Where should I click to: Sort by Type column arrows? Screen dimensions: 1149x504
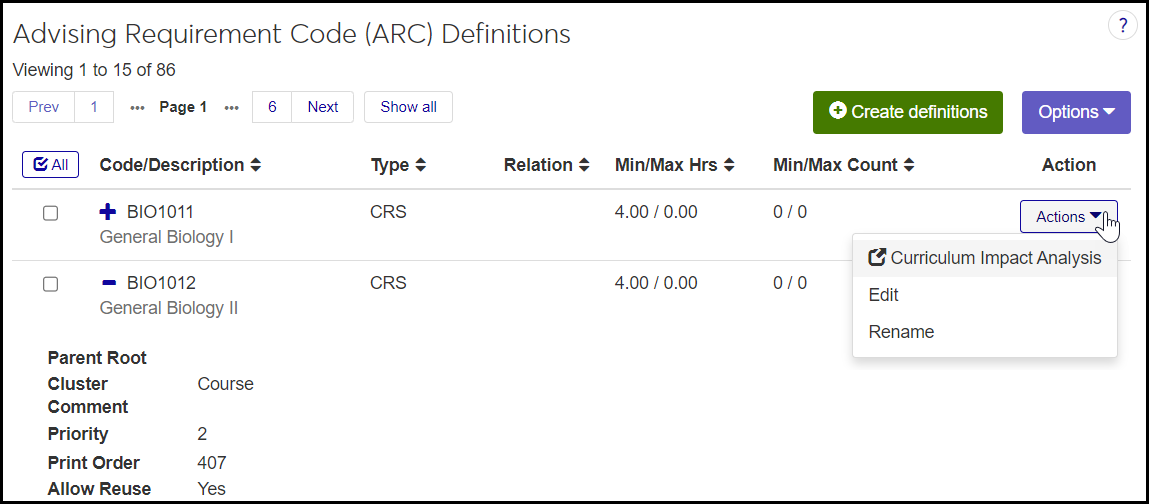[420, 165]
